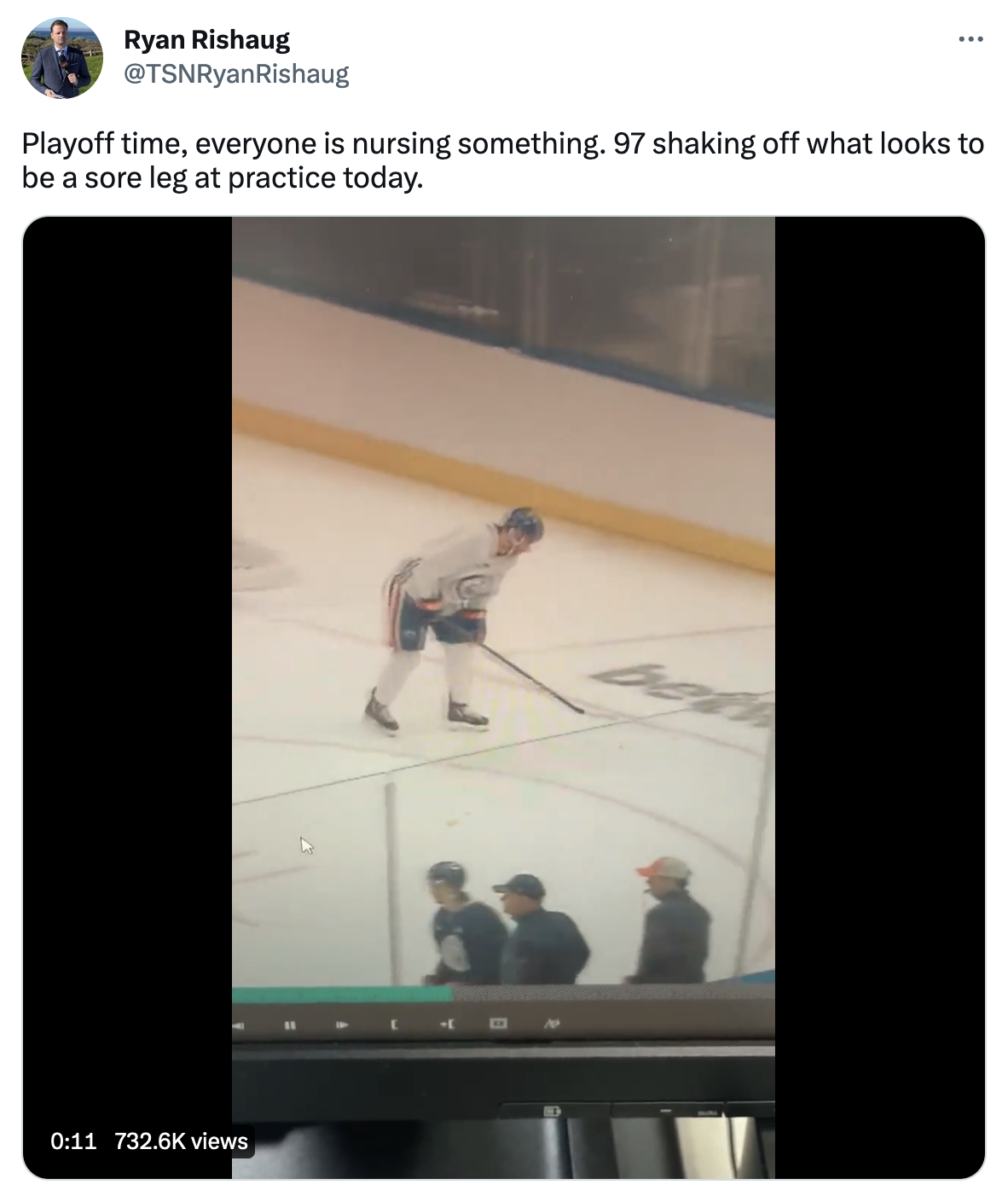Click the green progress bar on the filmed monitor
Viewport: 1008px width, 1196px height.
(x=341, y=994)
